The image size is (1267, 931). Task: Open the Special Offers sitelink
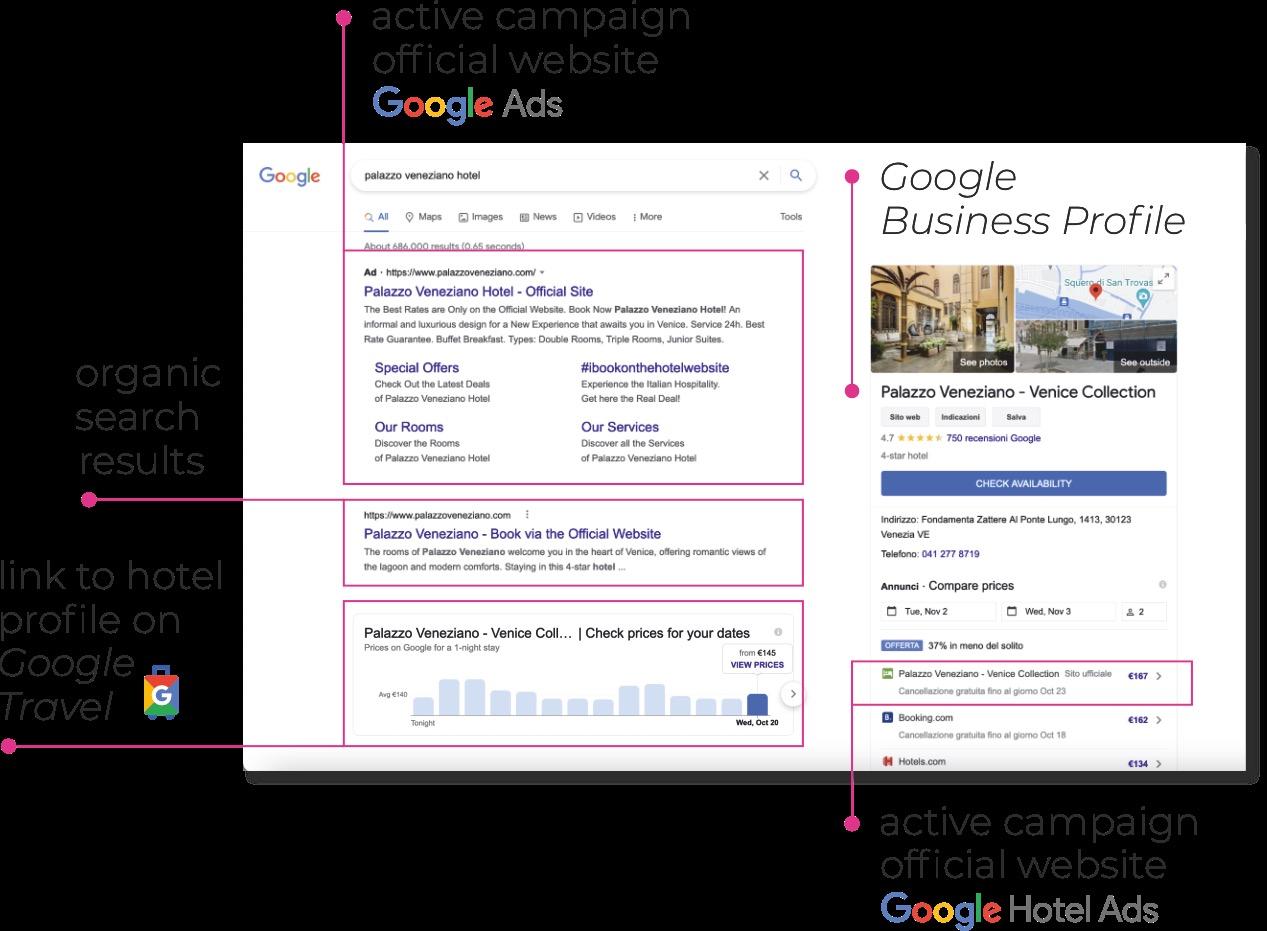[x=417, y=368]
